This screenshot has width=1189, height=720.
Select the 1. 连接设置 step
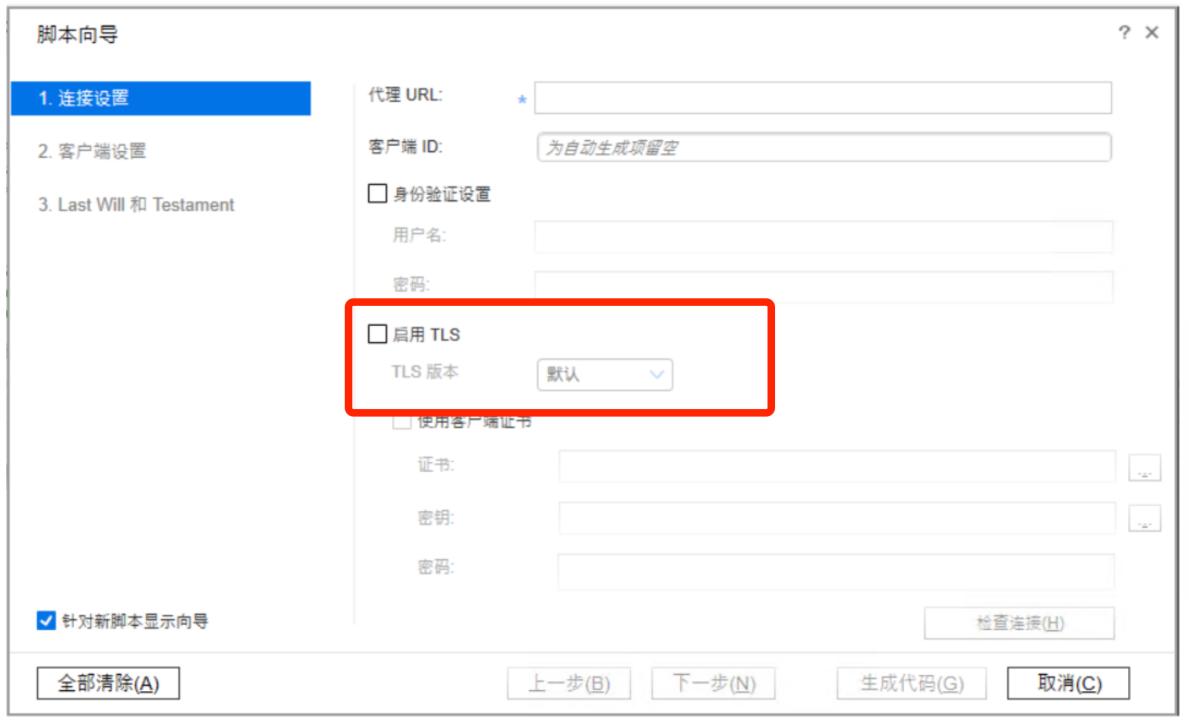[x=161, y=98]
